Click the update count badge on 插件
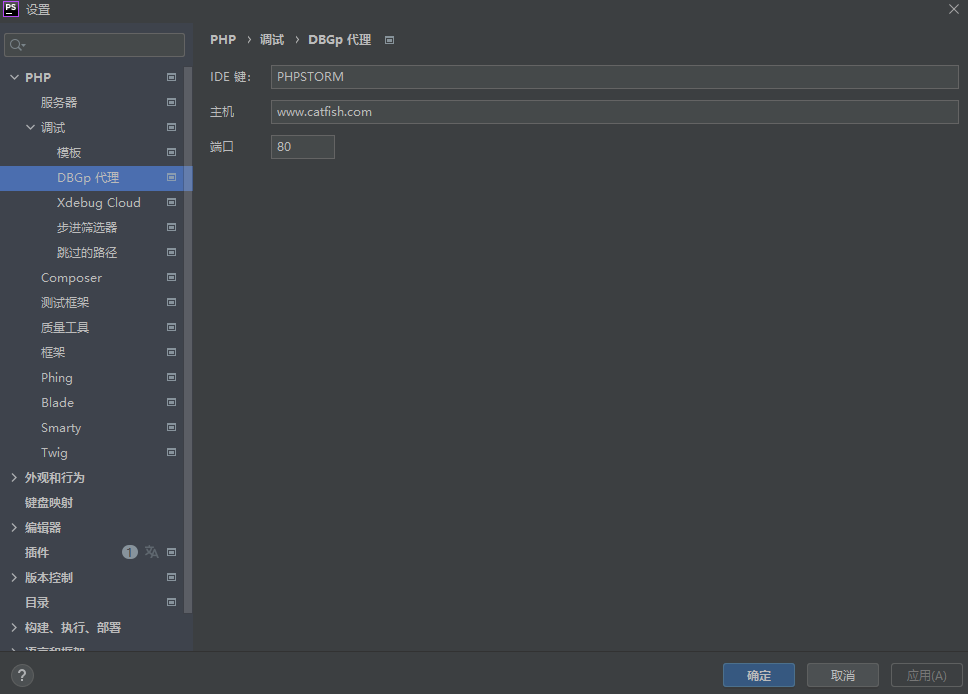Image resolution: width=968 pixels, height=694 pixels. pyautogui.click(x=130, y=552)
